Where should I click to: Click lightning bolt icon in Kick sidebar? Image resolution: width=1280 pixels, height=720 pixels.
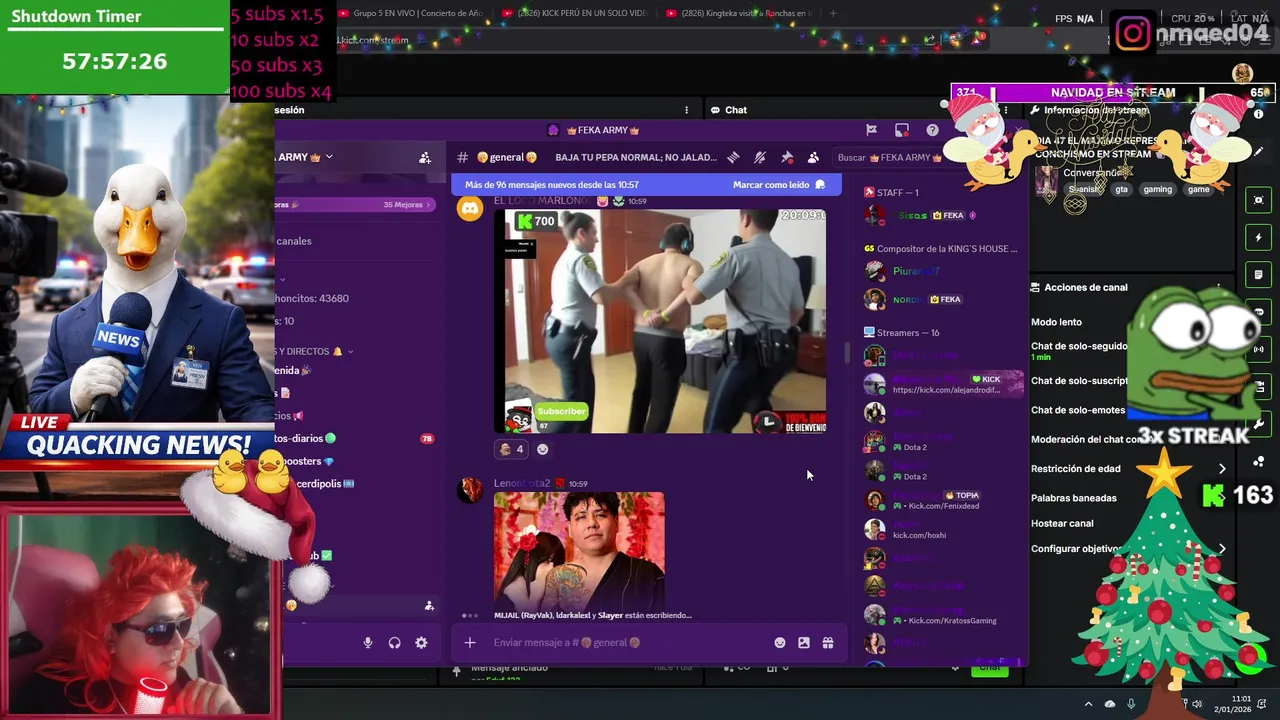point(1259,237)
